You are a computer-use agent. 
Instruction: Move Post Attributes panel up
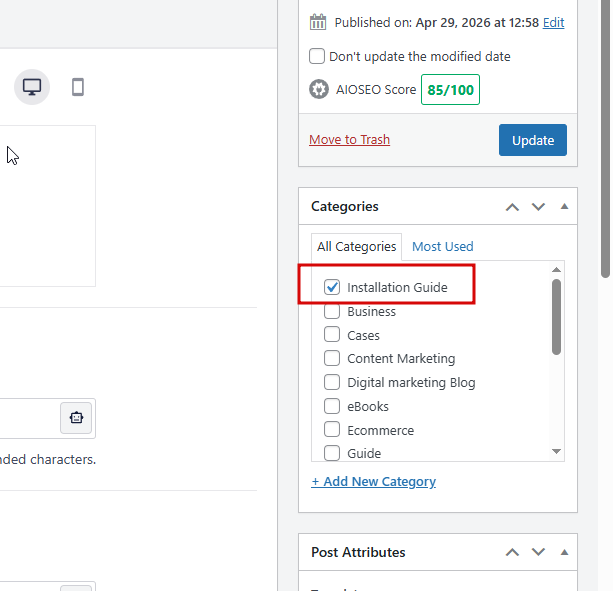pos(512,552)
